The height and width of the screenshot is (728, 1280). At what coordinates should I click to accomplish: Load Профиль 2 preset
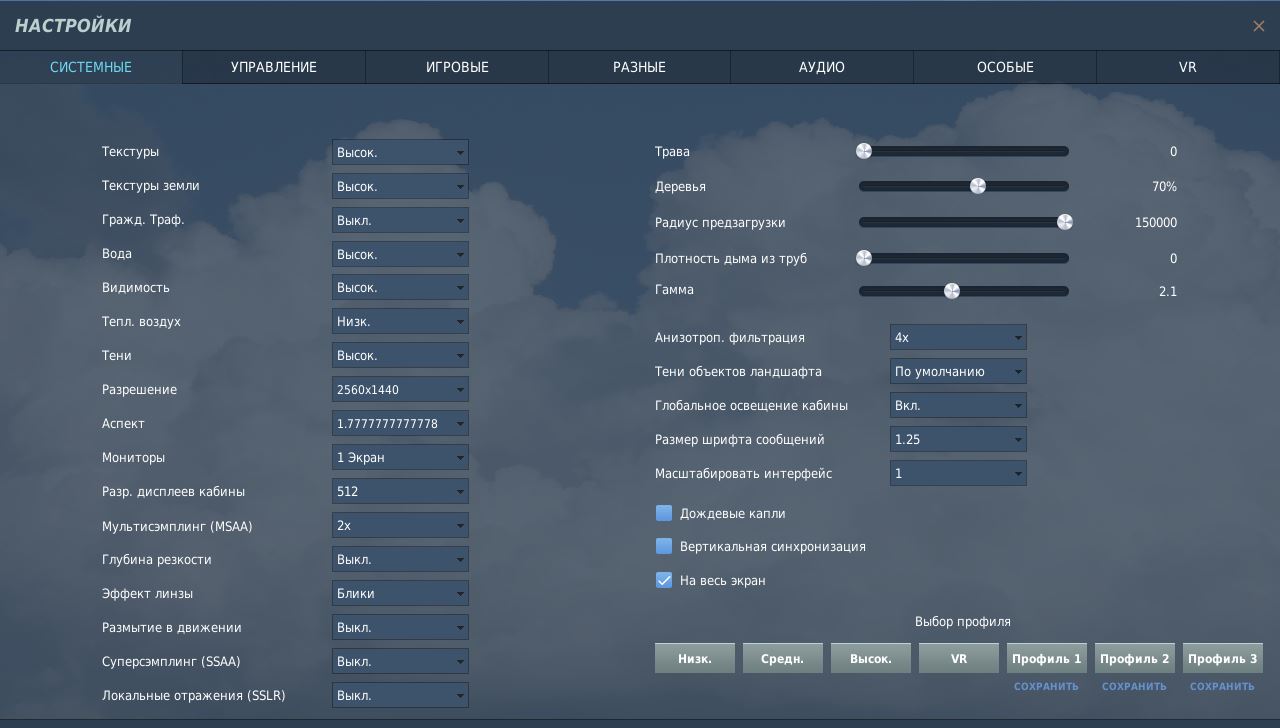click(1135, 659)
